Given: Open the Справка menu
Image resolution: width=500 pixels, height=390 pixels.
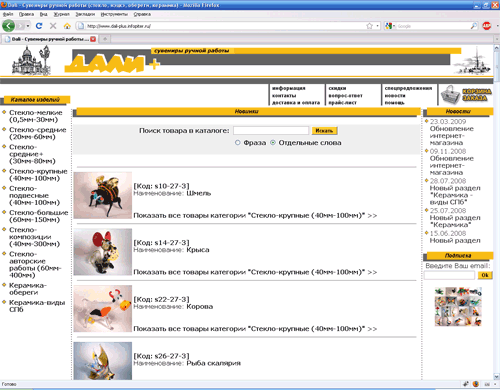Looking at the screenshot, I should point(142,14).
